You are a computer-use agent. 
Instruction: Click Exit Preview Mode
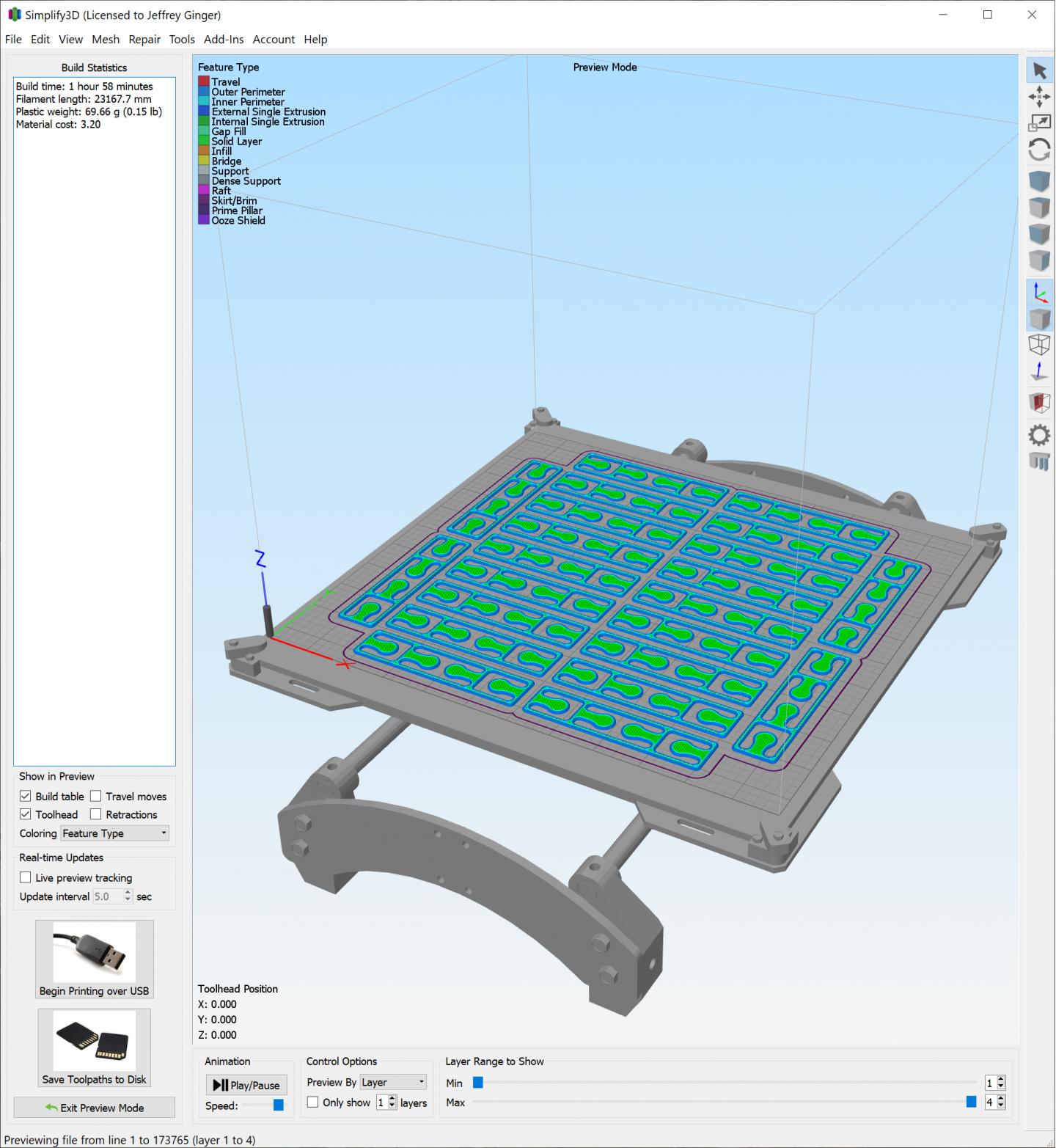tap(94, 1108)
